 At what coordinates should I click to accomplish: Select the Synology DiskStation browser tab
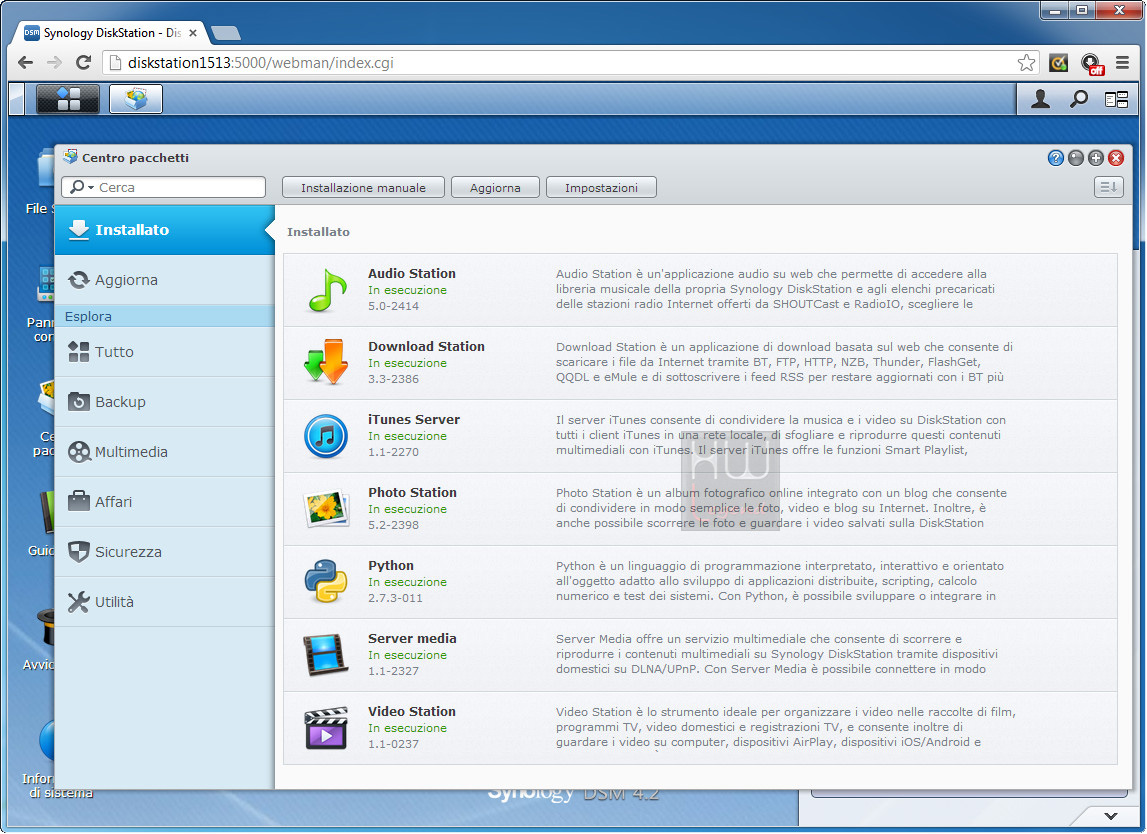click(x=110, y=33)
